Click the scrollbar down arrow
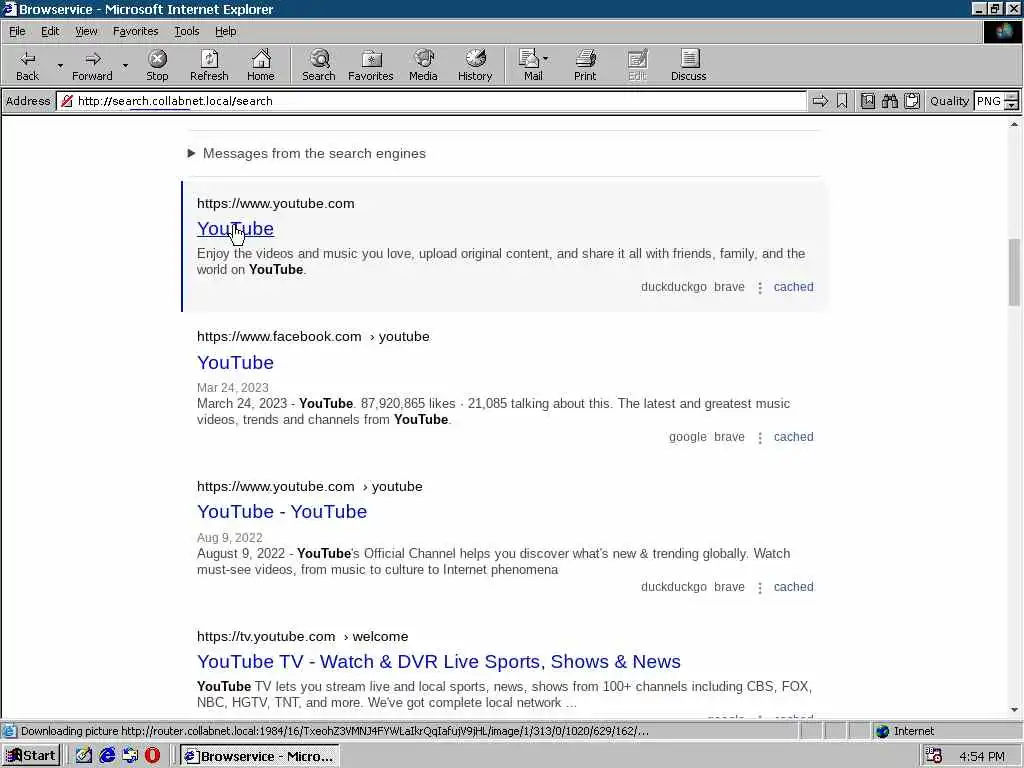The width and height of the screenshot is (1024, 768). [1014, 710]
